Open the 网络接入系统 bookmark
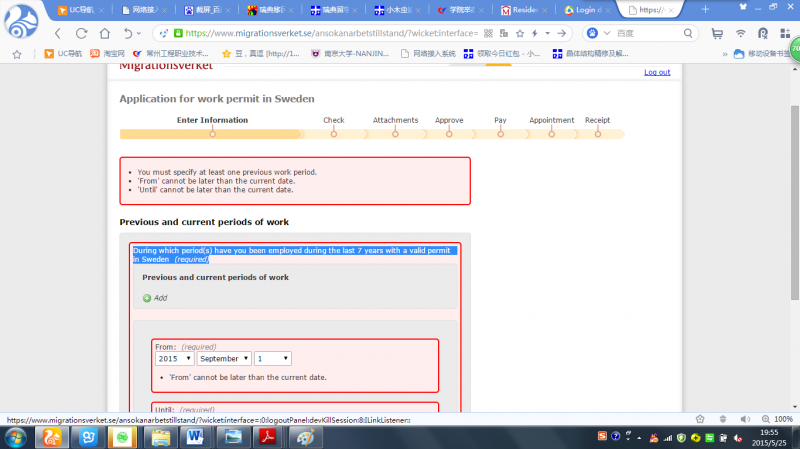Viewport: 800px width, 449px height. click(428, 54)
